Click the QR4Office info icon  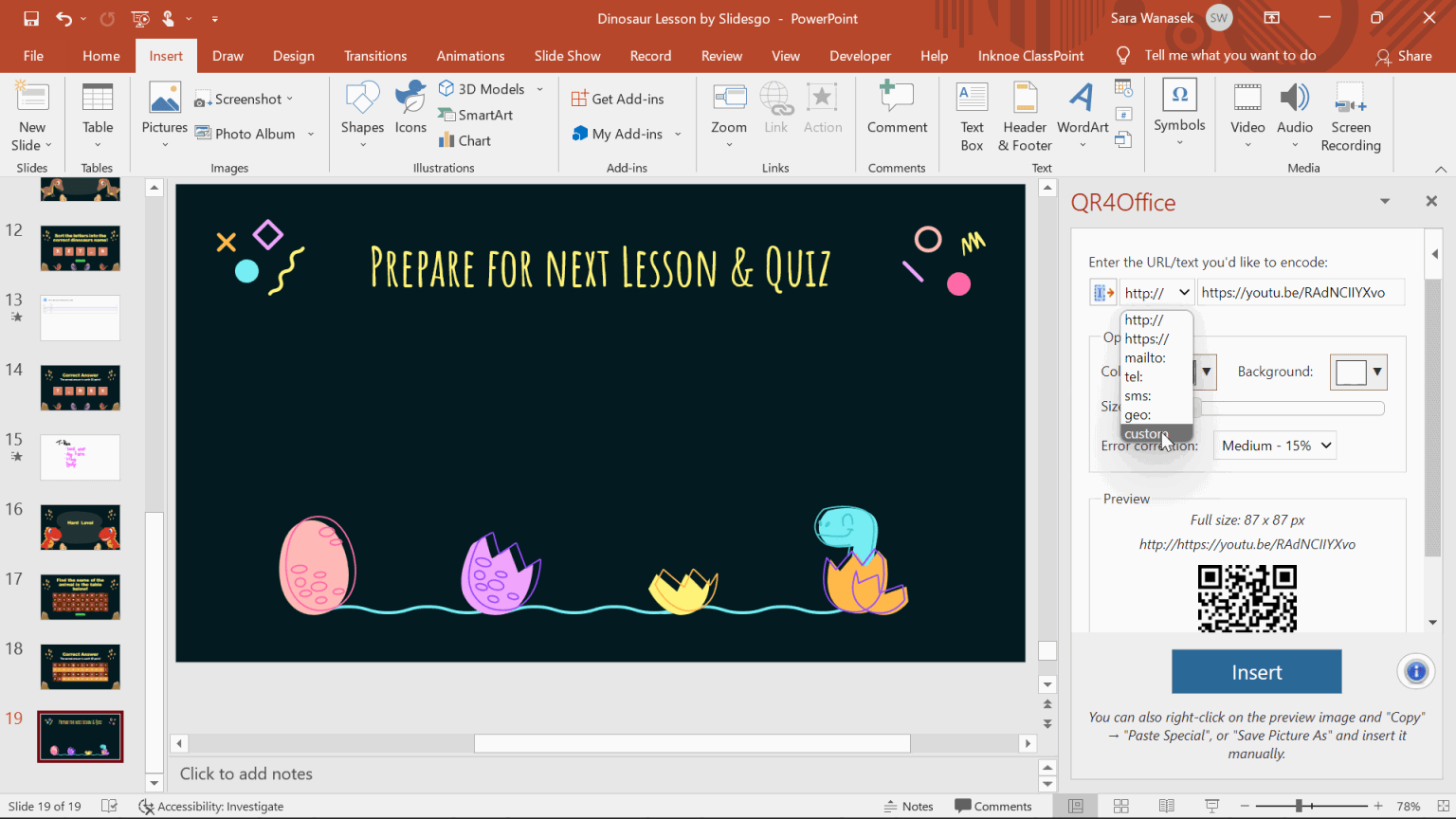coord(1415,672)
